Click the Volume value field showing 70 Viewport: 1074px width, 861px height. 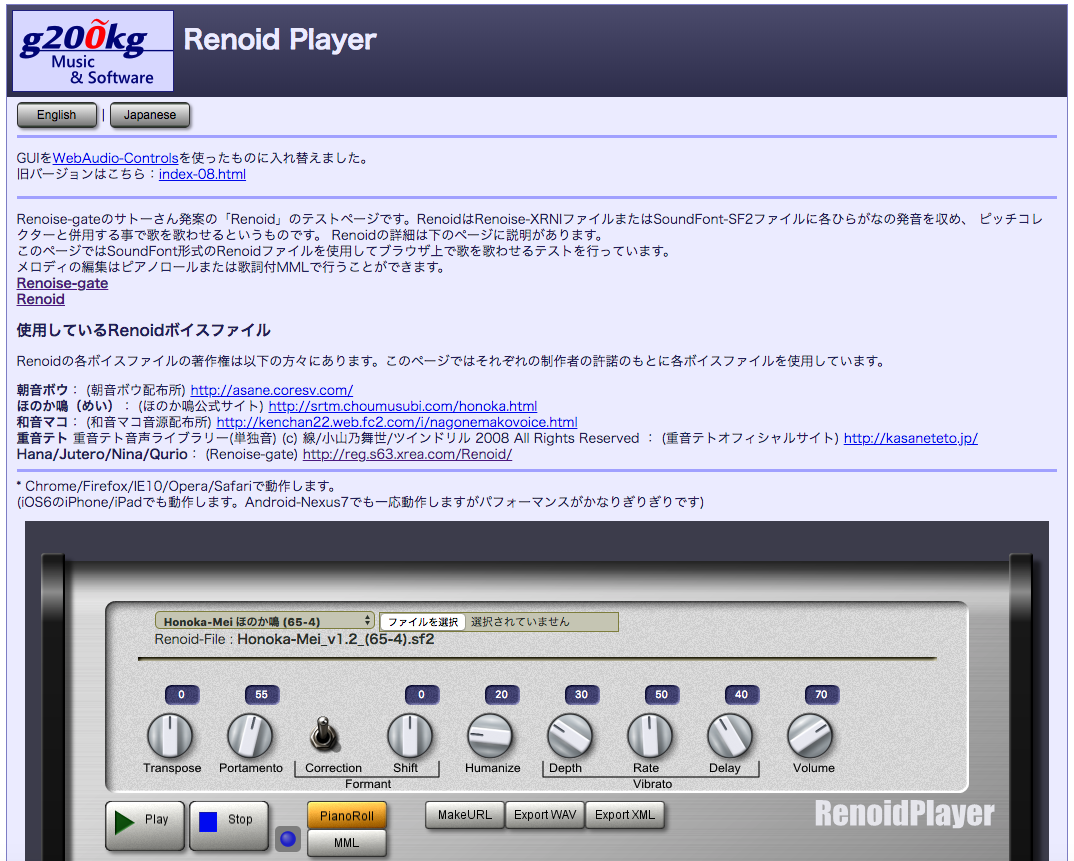821,695
